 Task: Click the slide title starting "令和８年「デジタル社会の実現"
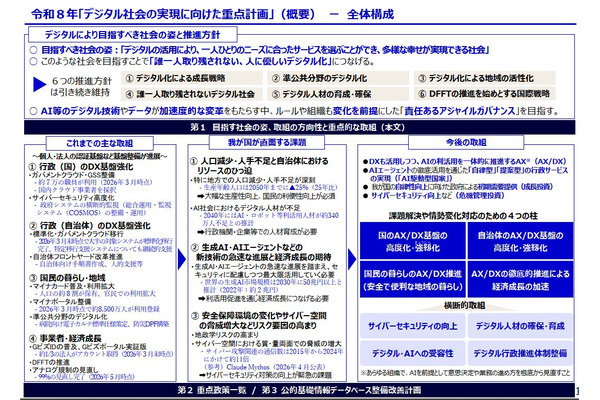(x=212, y=15)
